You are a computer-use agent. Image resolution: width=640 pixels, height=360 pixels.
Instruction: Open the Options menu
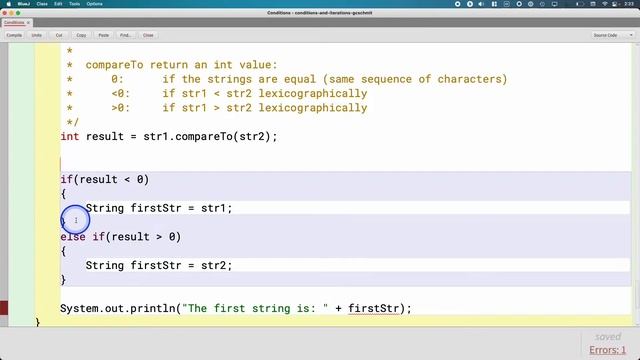tap(95, 4)
